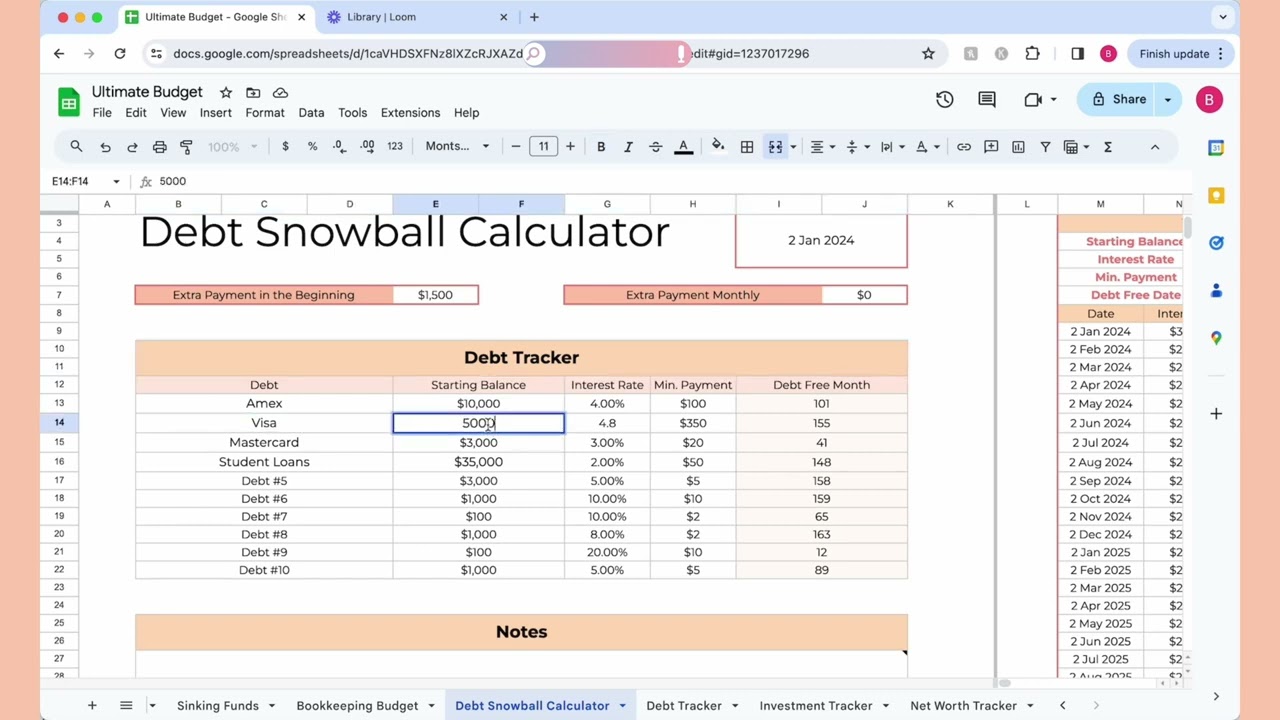1280x720 pixels.
Task: Switch to Sinking Funds sheet tab
Action: pos(218,705)
